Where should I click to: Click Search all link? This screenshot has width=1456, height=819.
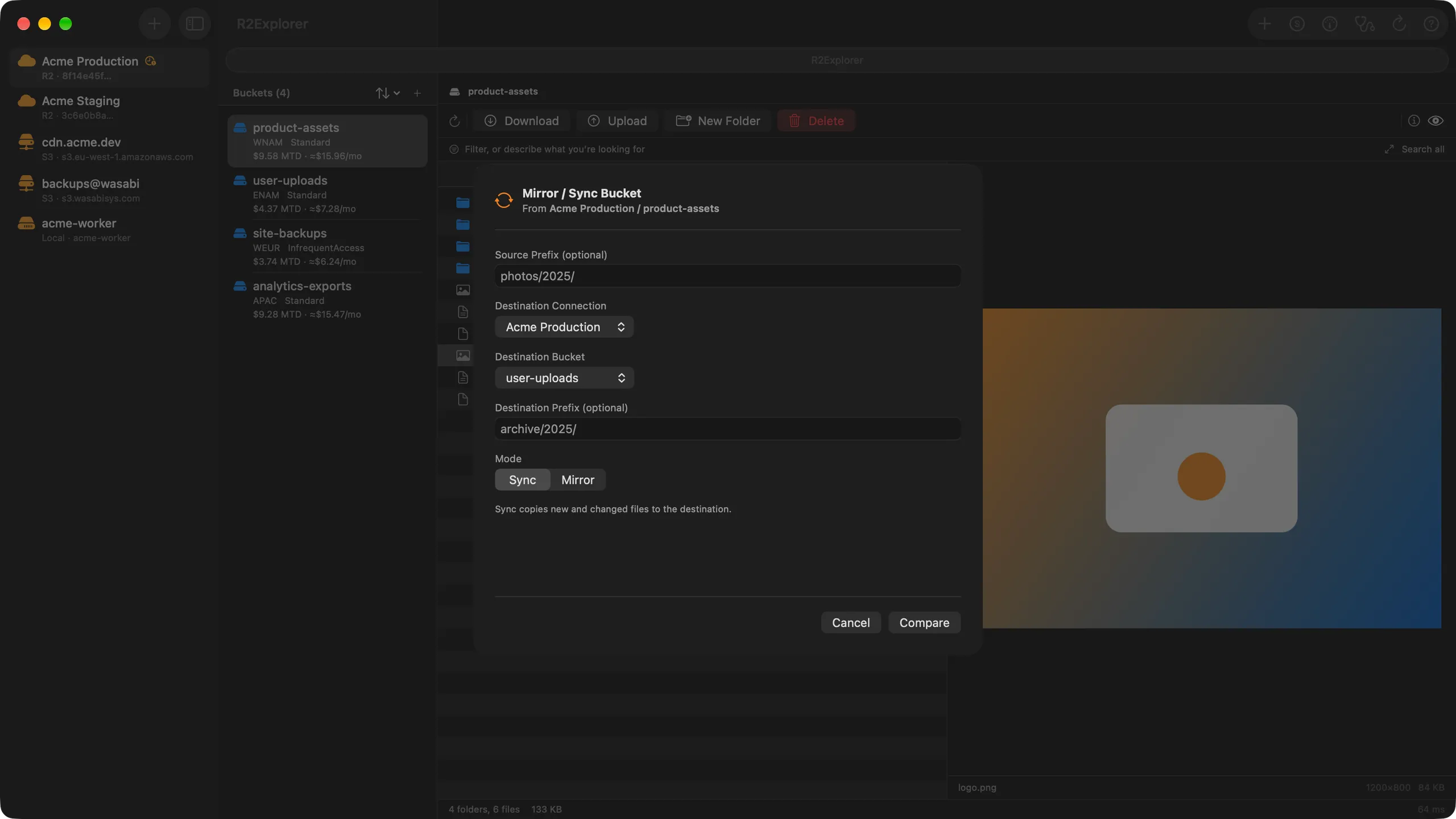[x=1422, y=149]
